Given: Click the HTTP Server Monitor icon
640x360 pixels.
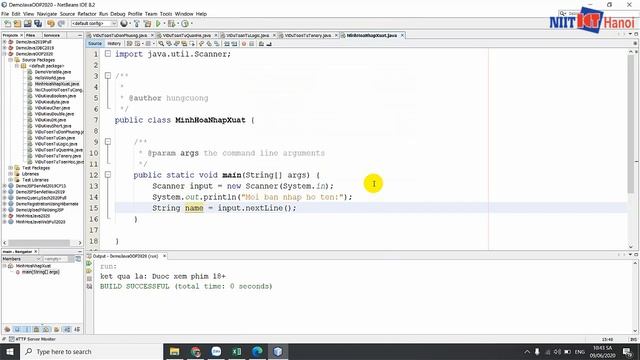Looking at the screenshot, I should [x=11, y=339].
